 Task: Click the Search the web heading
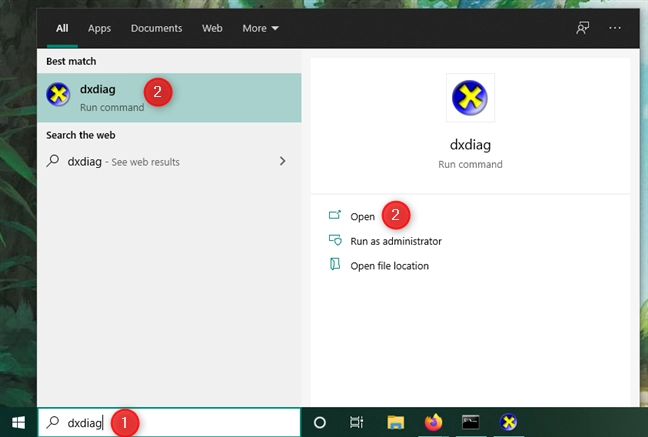pyautogui.click(x=81, y=135)
